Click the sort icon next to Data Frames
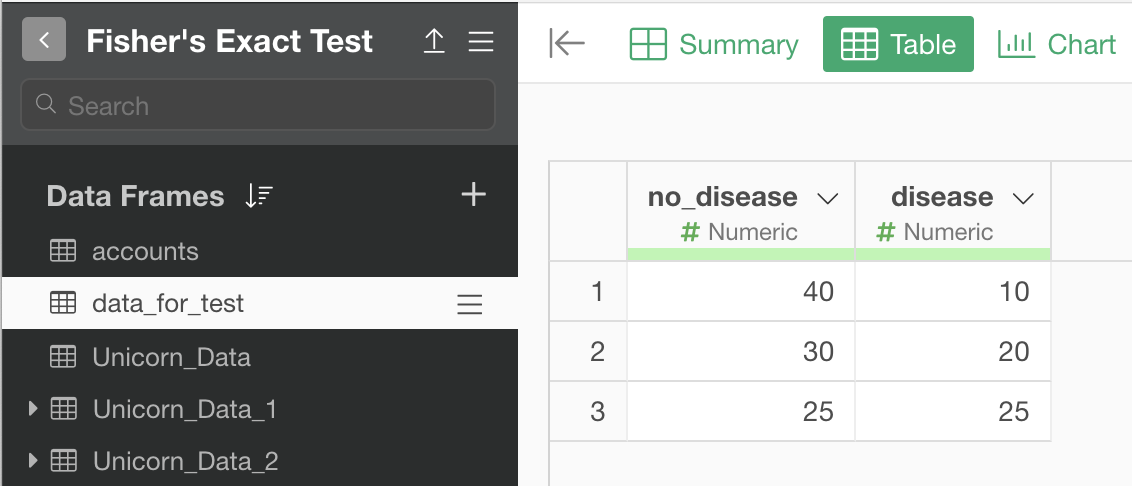Image resolution: width=1132 pixels, height=486 pixels. (x=258, y=196)
